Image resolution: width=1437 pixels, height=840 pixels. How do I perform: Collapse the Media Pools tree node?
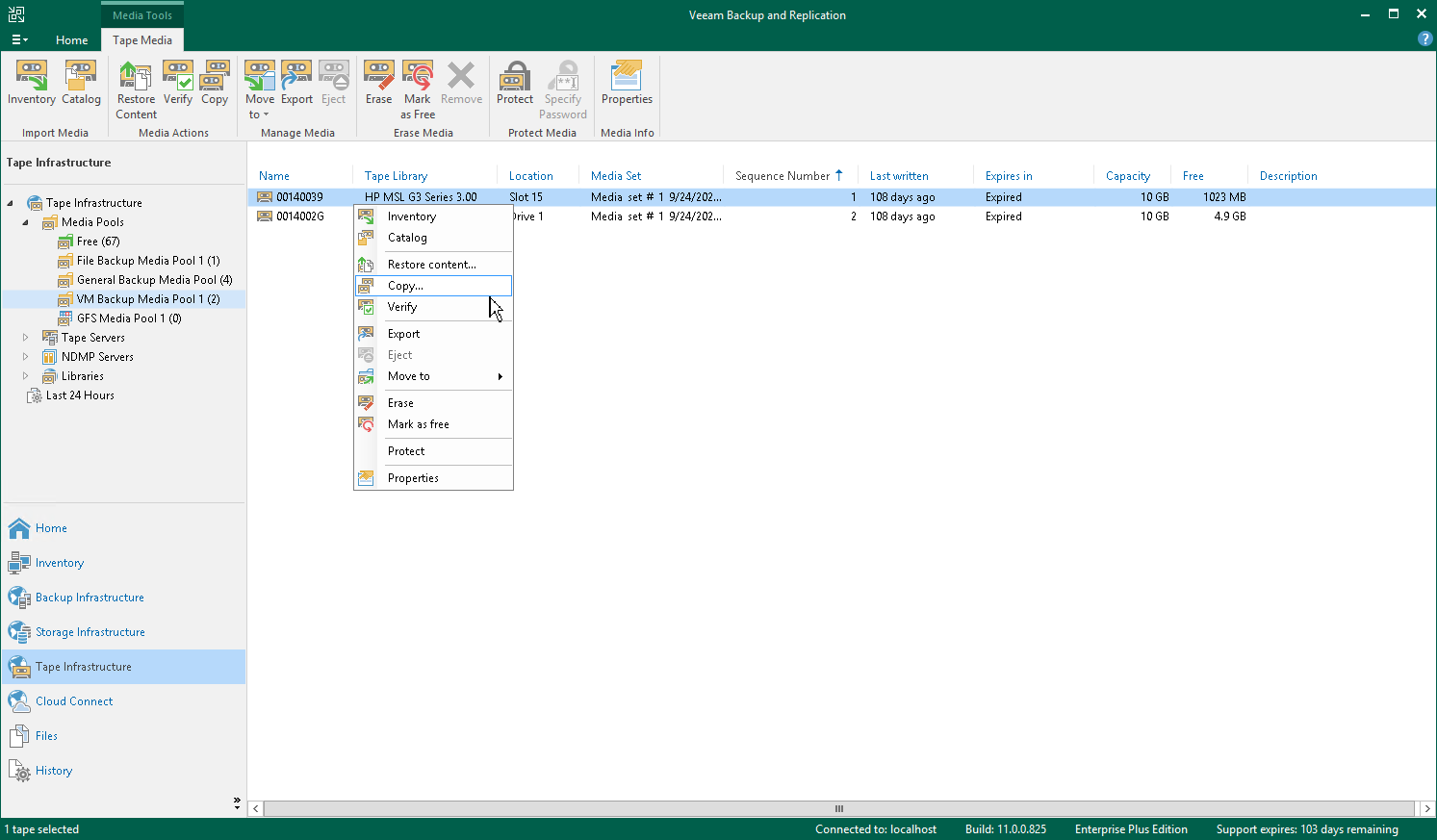pyautogui.click(x=26, y=222)
